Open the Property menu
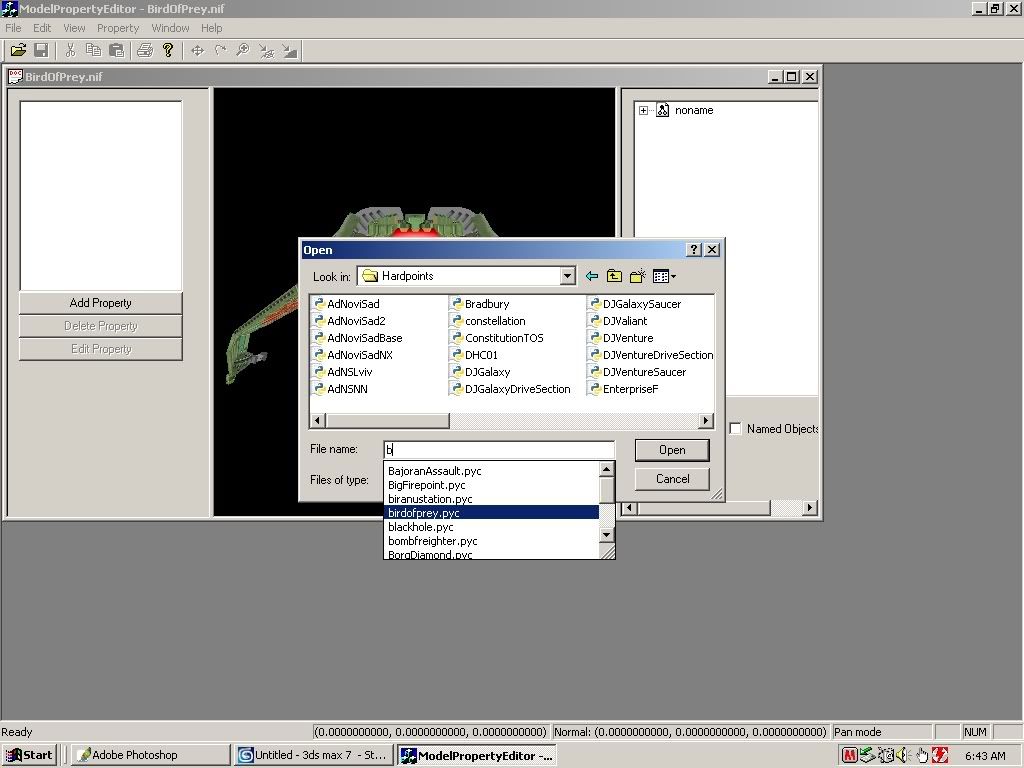The width and height of the screenshot is (1024, 768). pyautogui.click(x=118, y=28)
